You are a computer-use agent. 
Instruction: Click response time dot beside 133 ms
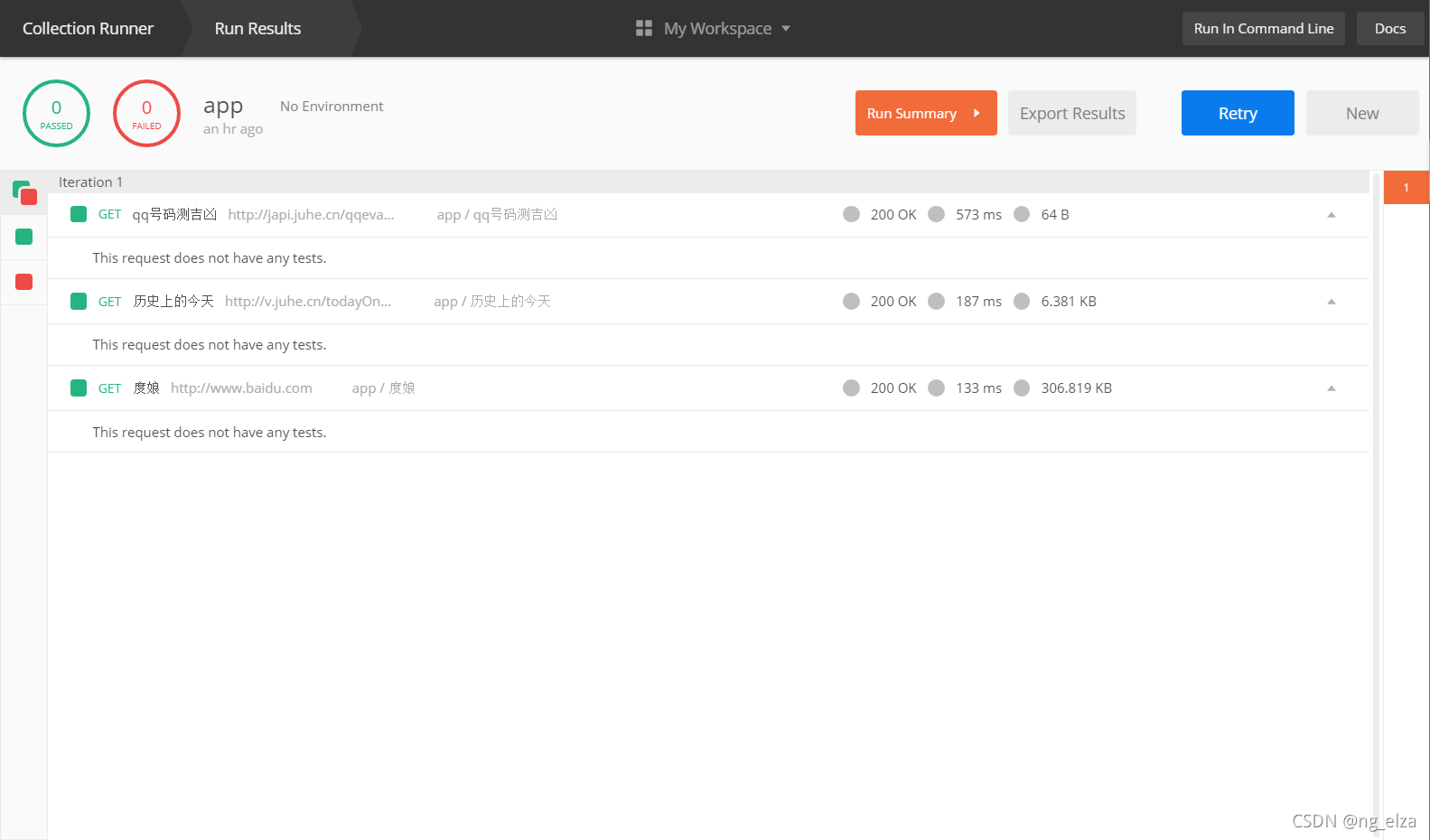(937, 387)
